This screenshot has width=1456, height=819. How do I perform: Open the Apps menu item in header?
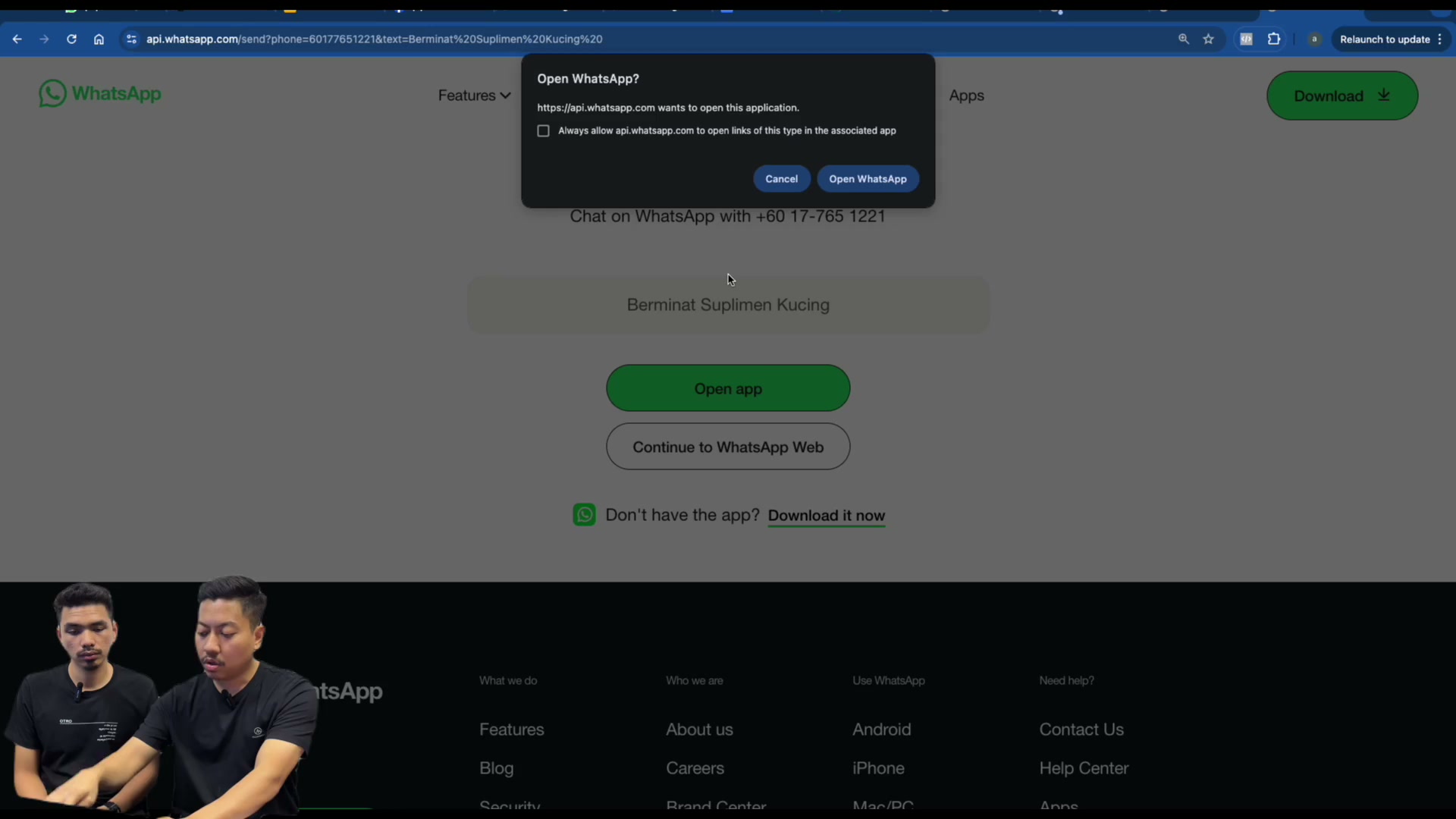pos(966,96)
